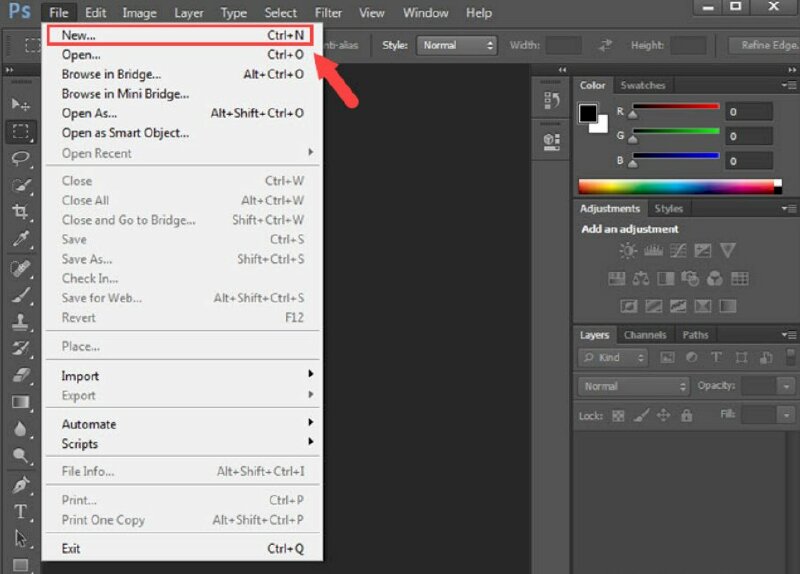
Task: Select the Horizontal Type tool
Action: pyautogui.click(x=20, y=511)
